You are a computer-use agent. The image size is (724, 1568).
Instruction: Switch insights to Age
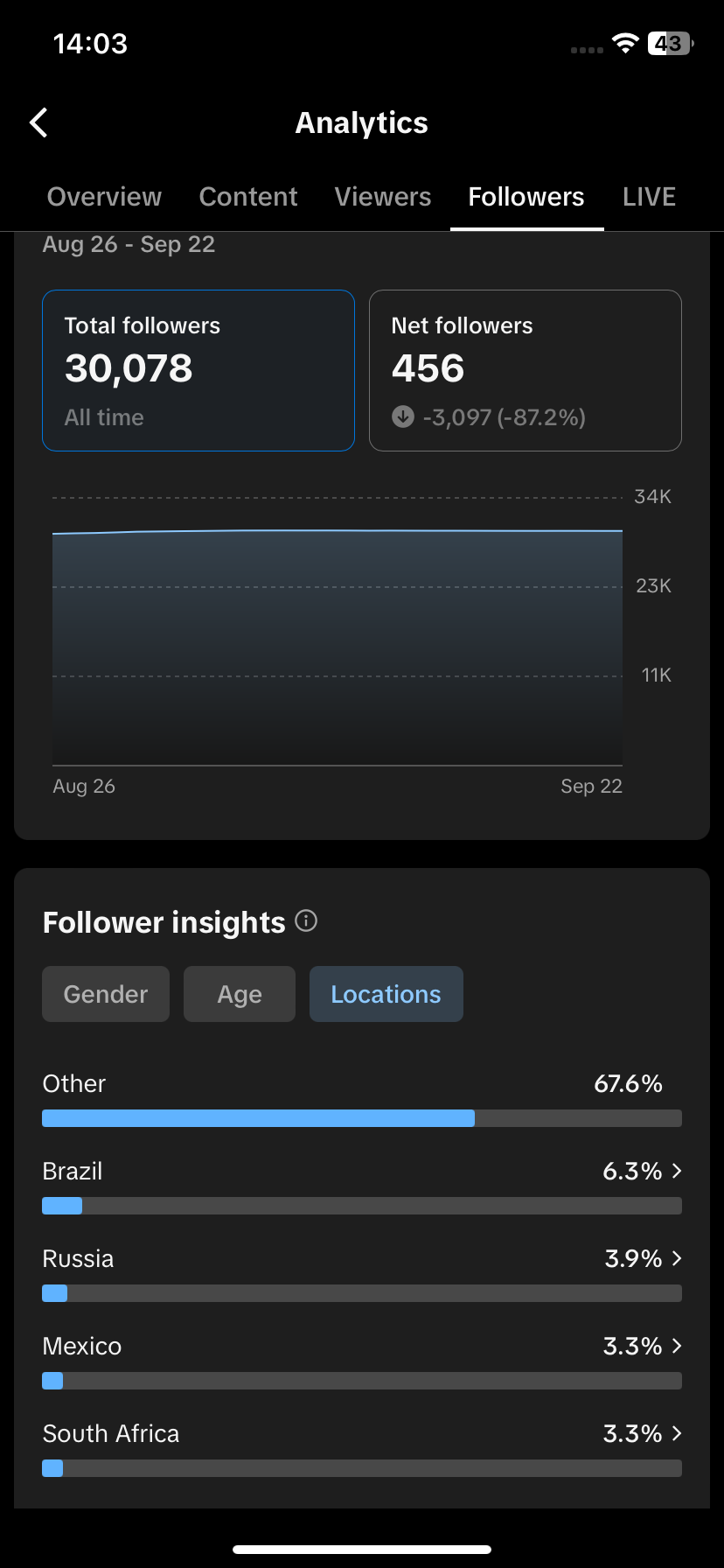pos(240,994)
